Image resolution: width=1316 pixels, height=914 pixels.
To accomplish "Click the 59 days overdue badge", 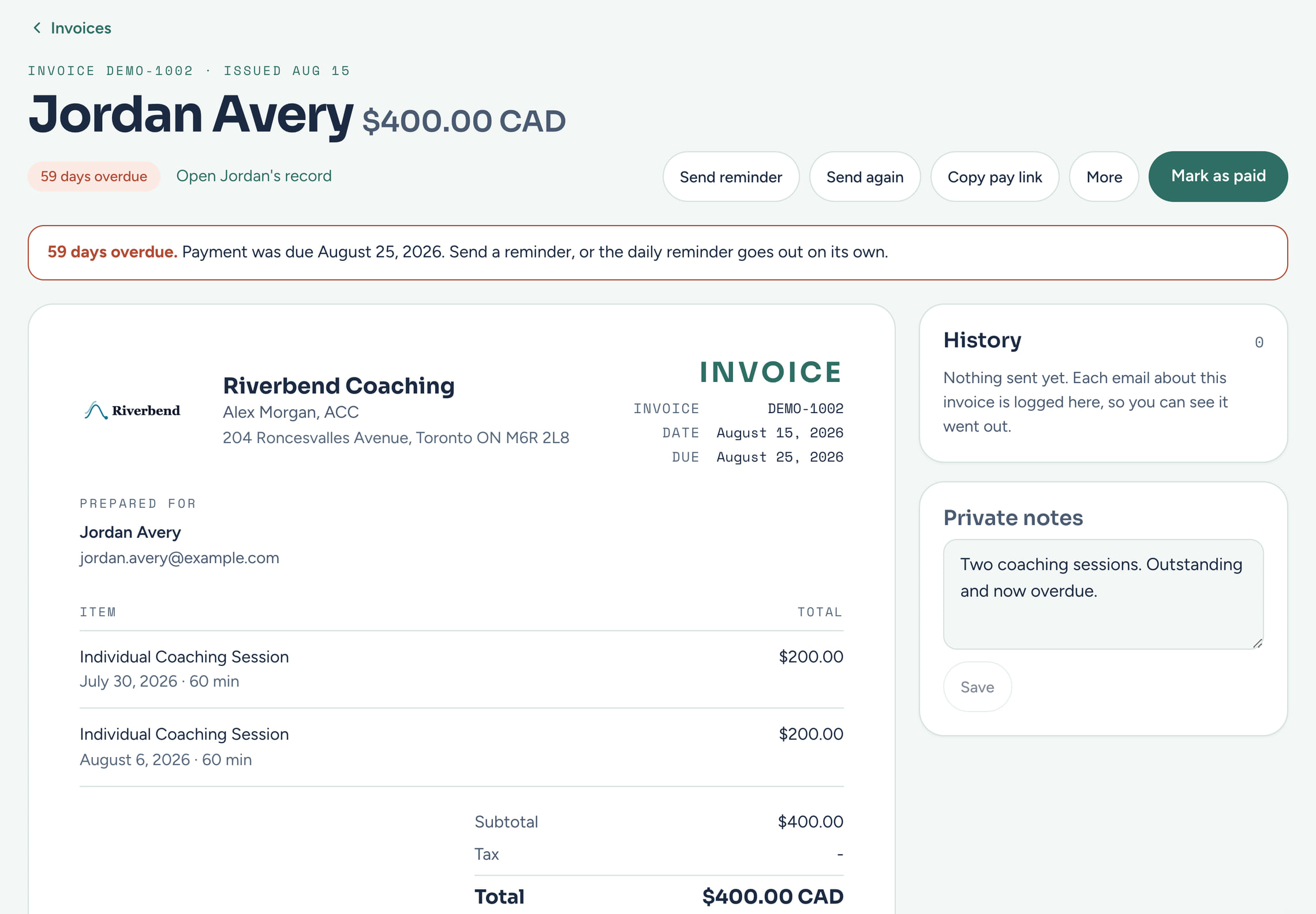I will pyautogui.click(x=94, y=177).
